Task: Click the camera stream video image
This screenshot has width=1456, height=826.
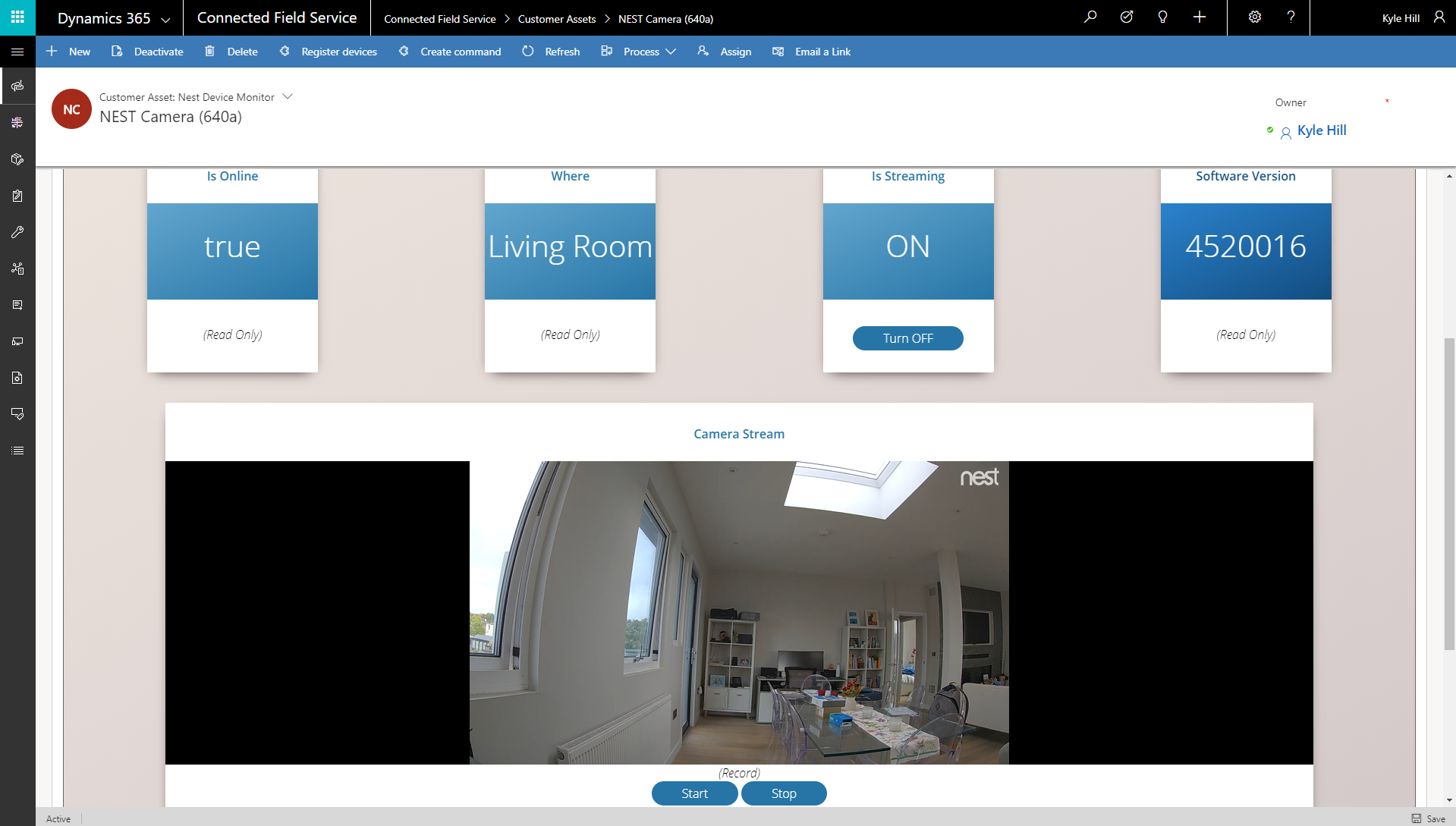Action: point(739,613)
